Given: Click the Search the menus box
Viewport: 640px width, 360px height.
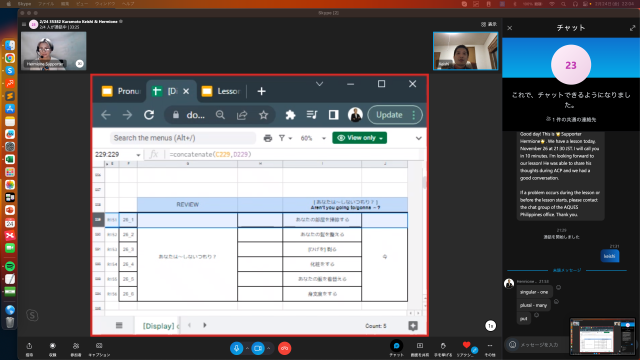Looking at the screenshot, I should 182,138.
